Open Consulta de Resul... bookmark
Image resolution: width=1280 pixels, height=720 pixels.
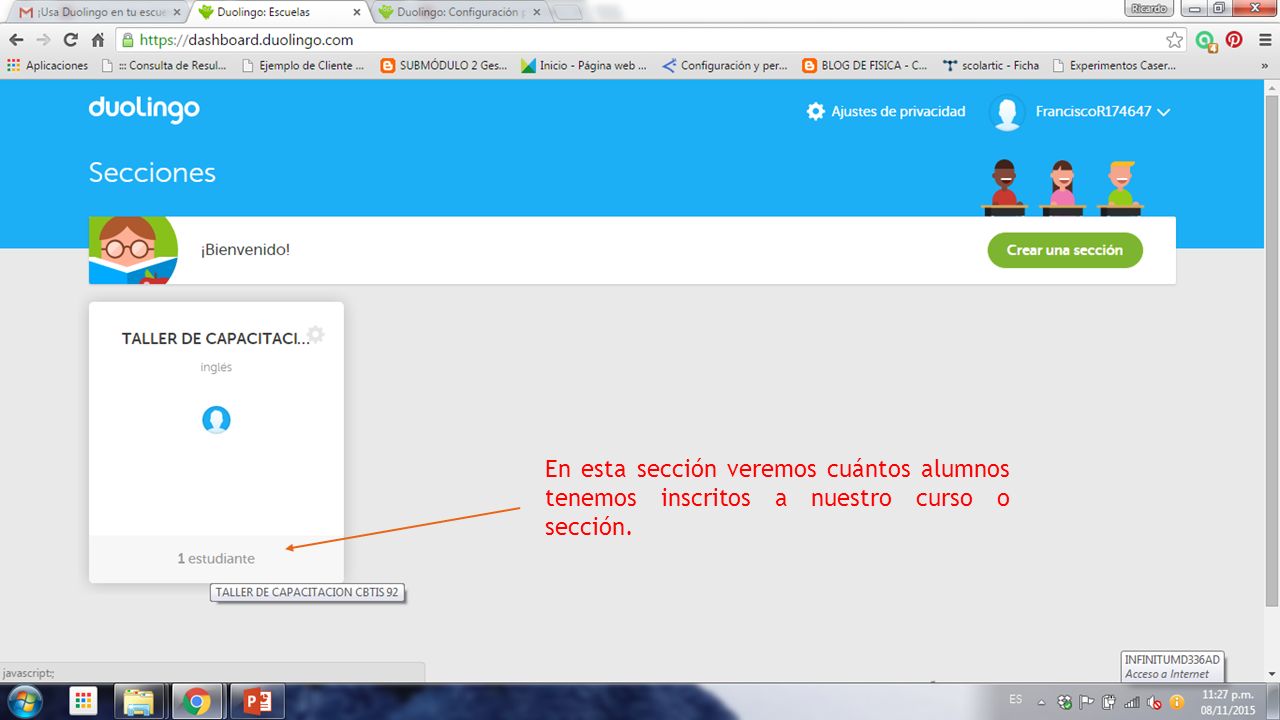(164, 65)
